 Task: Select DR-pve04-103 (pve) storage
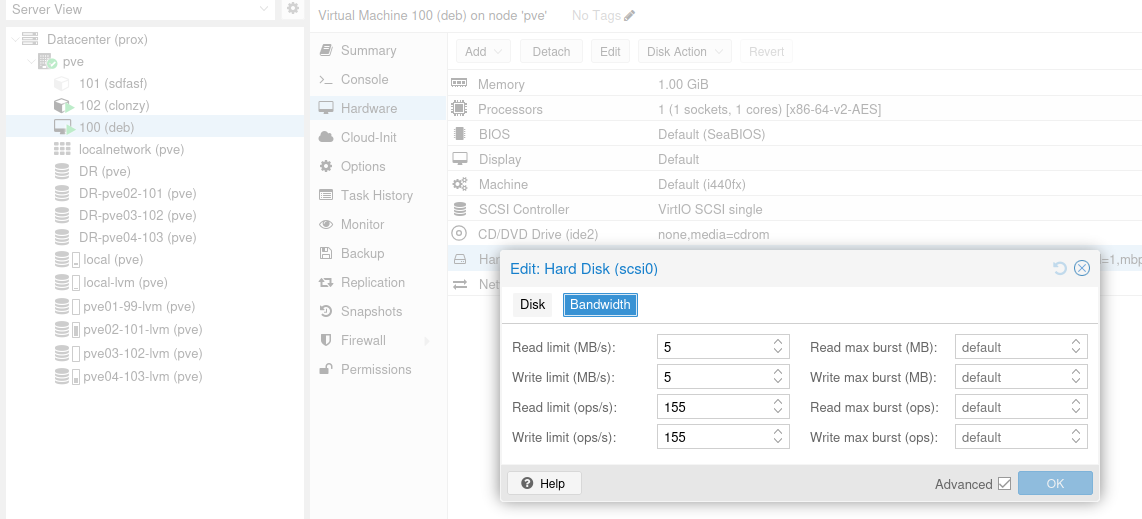[138, 237]
